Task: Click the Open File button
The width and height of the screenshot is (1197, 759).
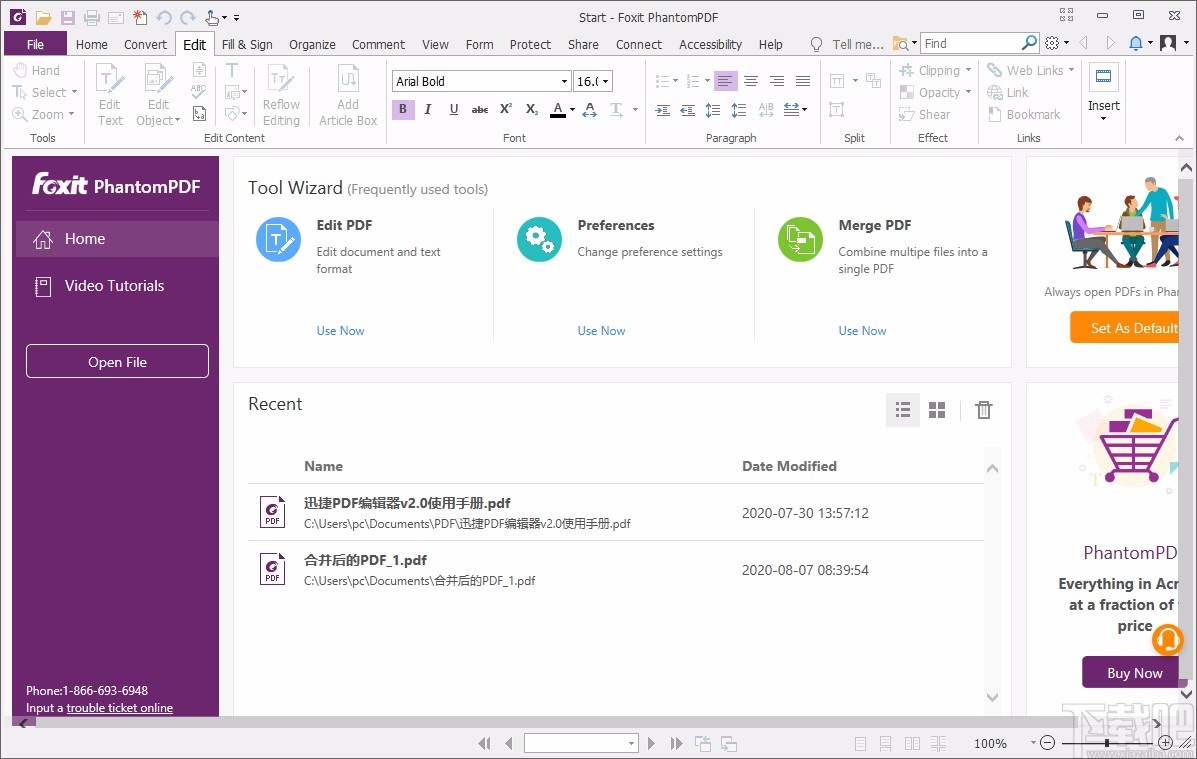Action: (117, 362)
